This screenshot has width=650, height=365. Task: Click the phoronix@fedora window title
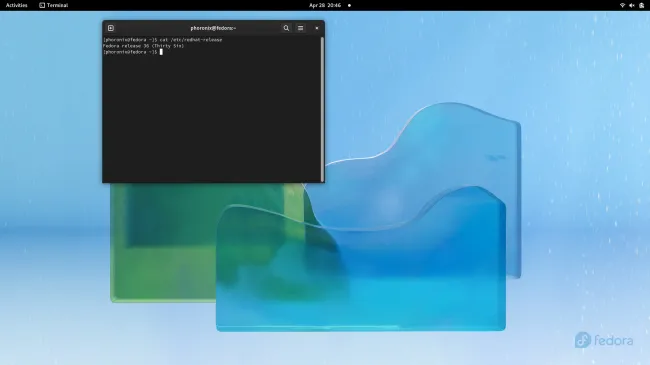coord(213,28)
